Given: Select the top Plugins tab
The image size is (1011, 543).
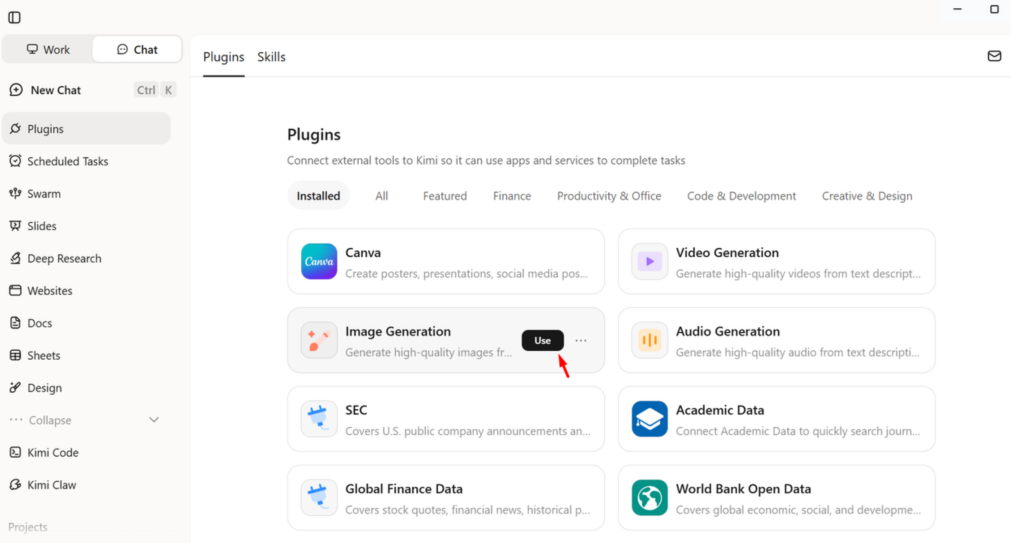Looking at the screenshot, I should pos(224,57).
